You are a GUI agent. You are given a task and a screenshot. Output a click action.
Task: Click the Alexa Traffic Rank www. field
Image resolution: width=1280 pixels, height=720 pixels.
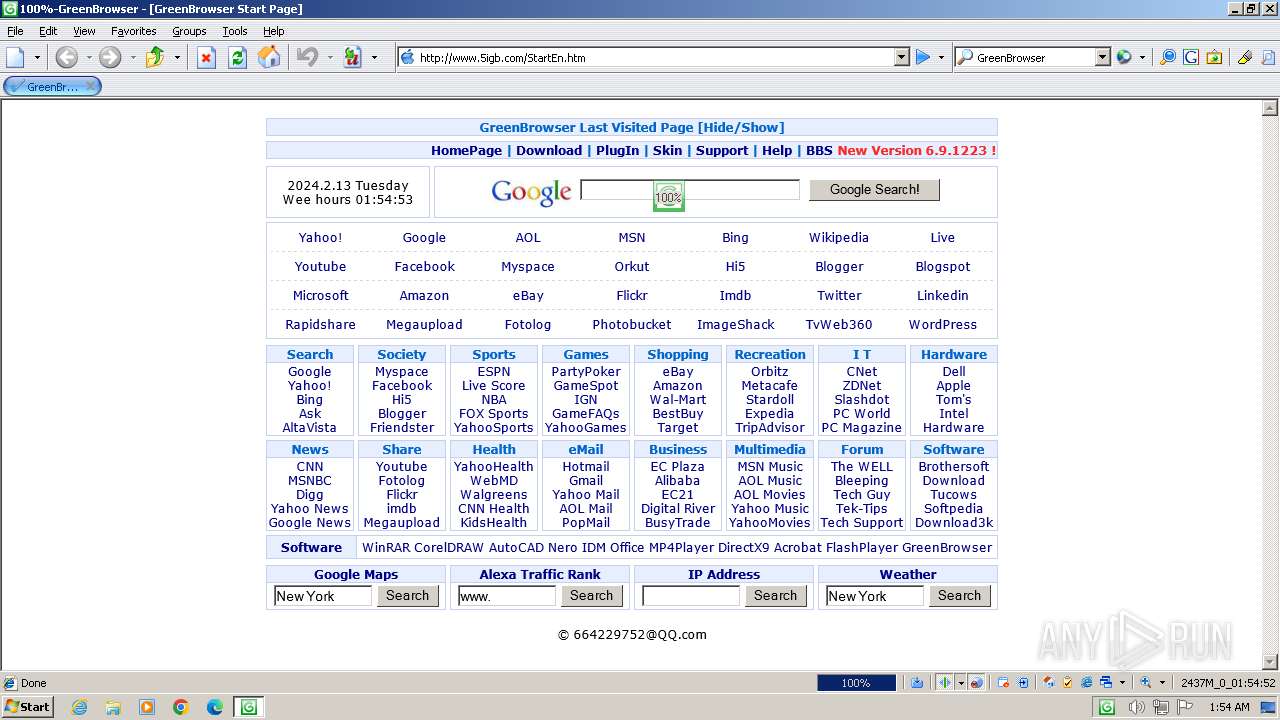[506, 596]
